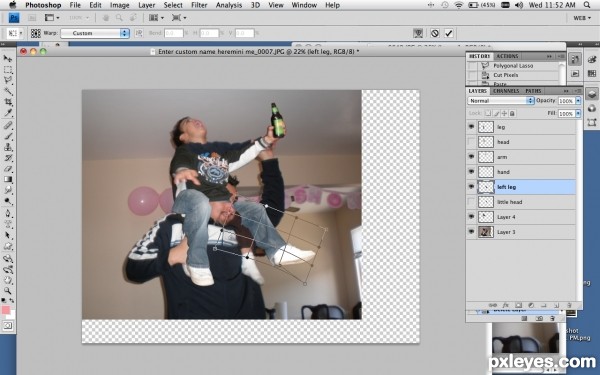Switch to the Paths tab
This screenshot has height=375, width=600.
pos(533,91)
